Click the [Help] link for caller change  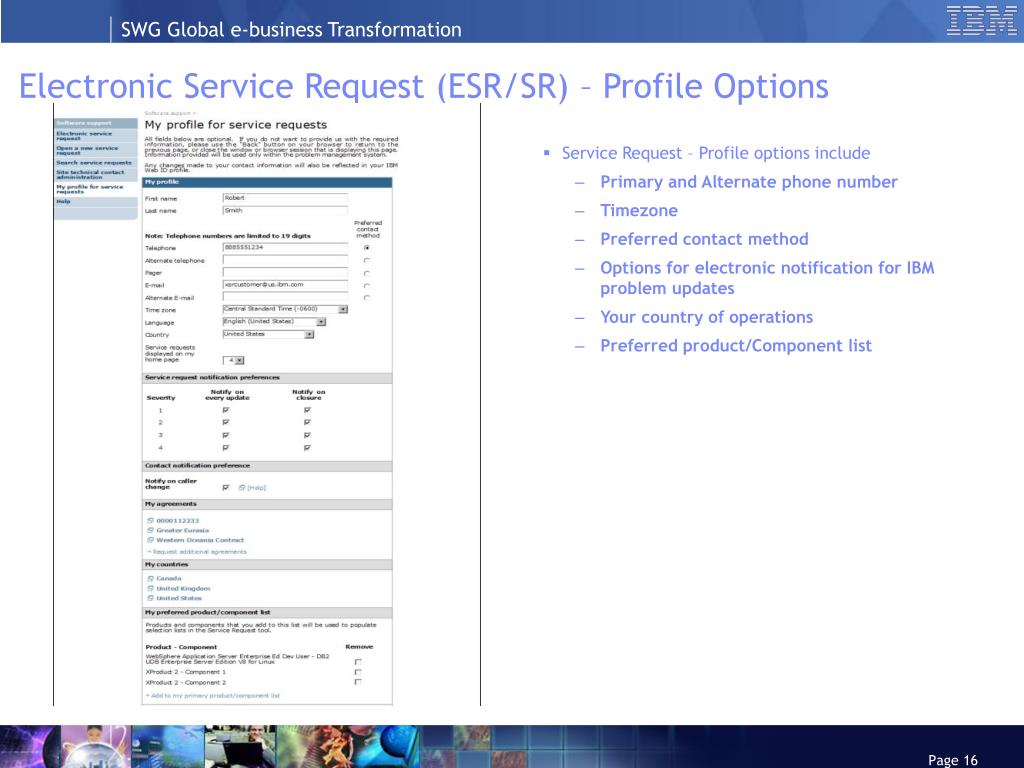257,488
